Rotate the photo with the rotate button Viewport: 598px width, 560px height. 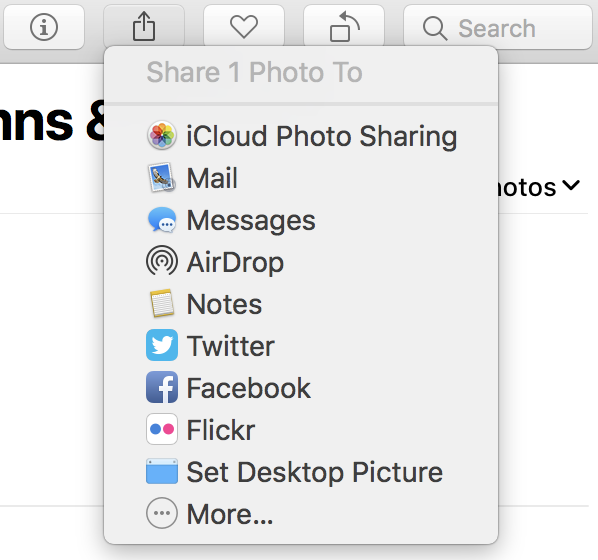[x=344, y=27]
